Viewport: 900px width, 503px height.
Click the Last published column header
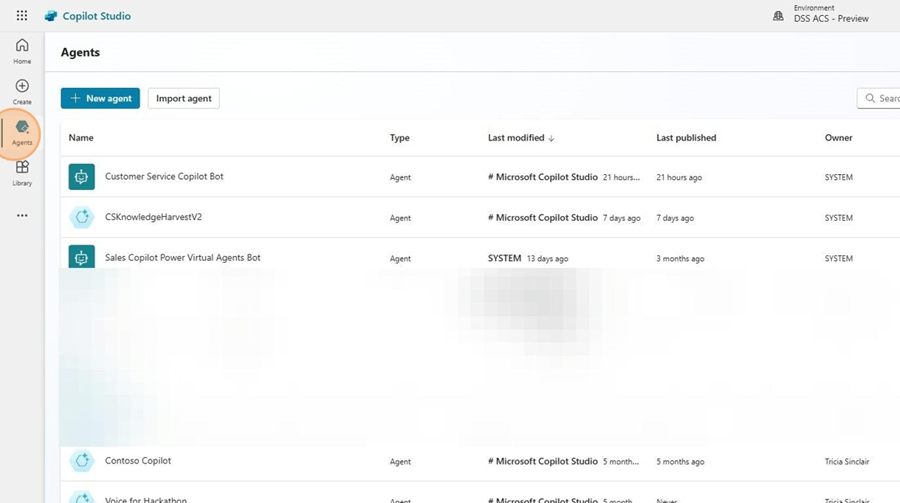[686, 138]
